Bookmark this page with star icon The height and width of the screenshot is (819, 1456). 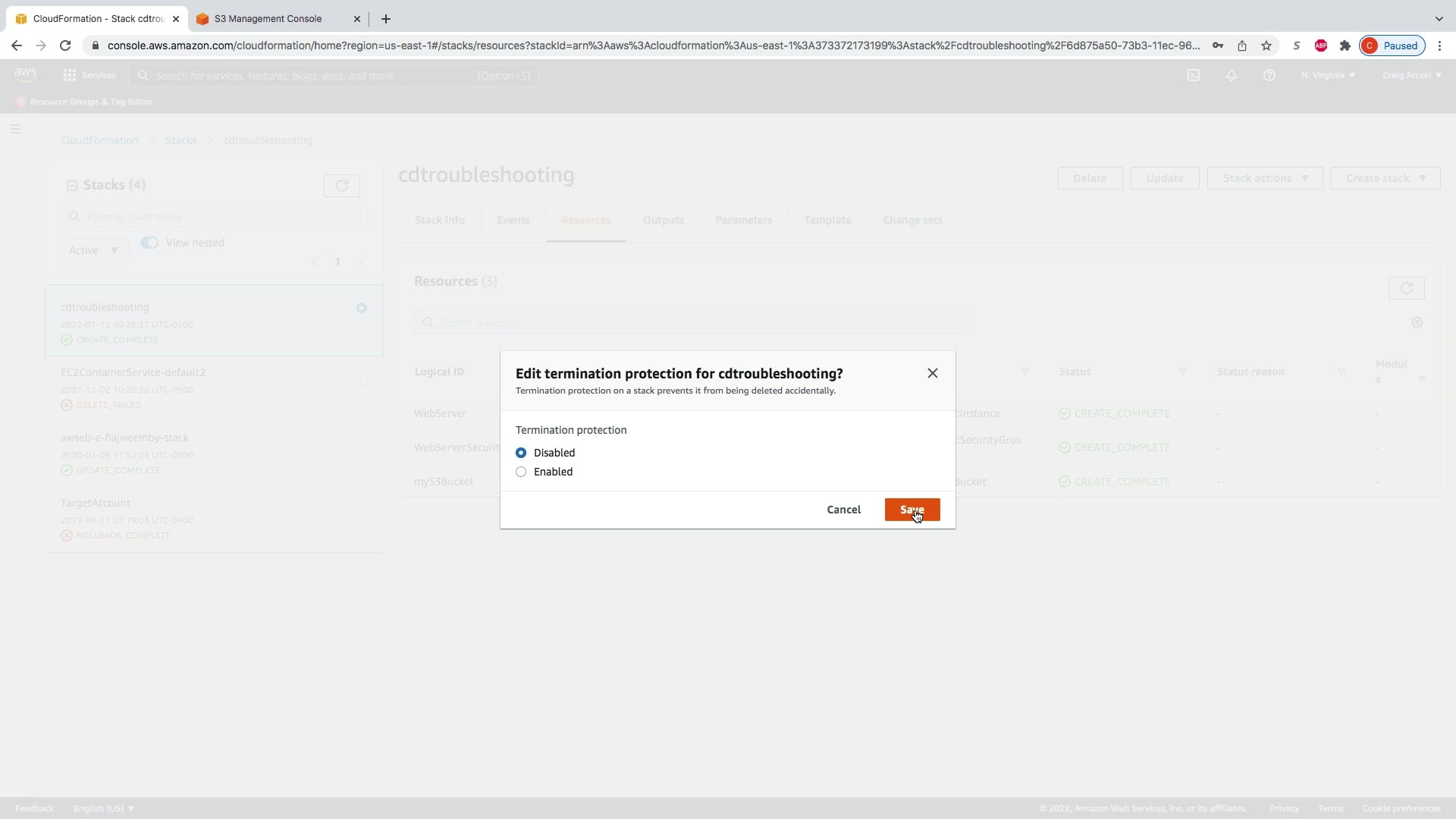1266,45
